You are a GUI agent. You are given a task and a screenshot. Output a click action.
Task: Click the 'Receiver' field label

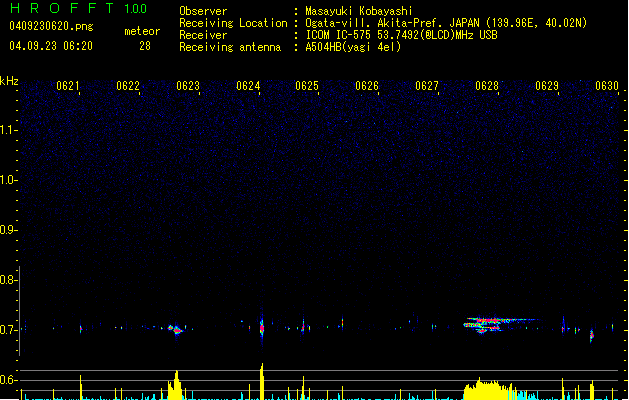(x=203, y=35)
